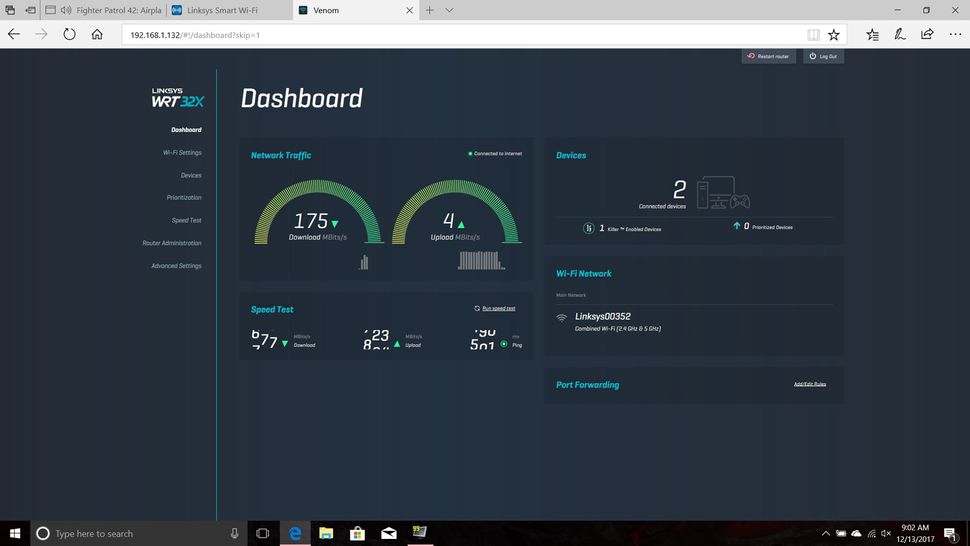Close the Venom tab
This screenshot has width=970, height=546.
pyautogui.click(x=409, y=11)
